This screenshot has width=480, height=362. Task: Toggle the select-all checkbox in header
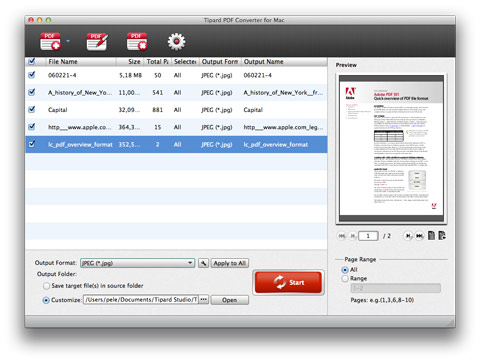pos(32,61)
